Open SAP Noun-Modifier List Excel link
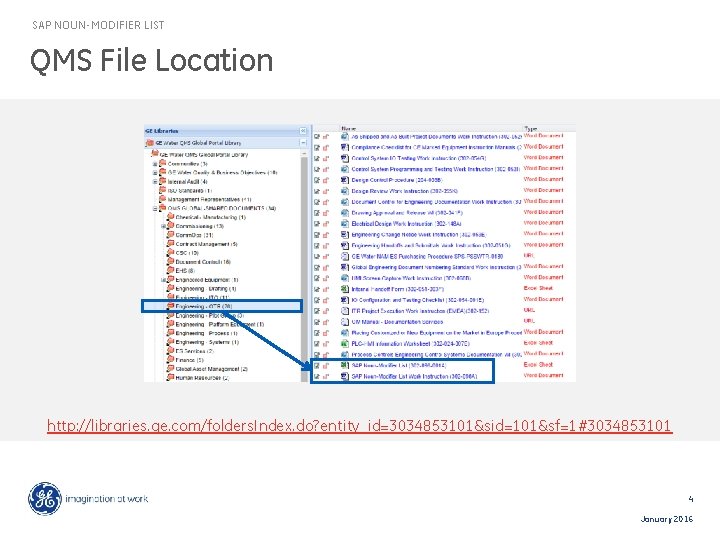The height and width of the screenshot is (540, 720). pyautogui.click(x=399, y=366)
